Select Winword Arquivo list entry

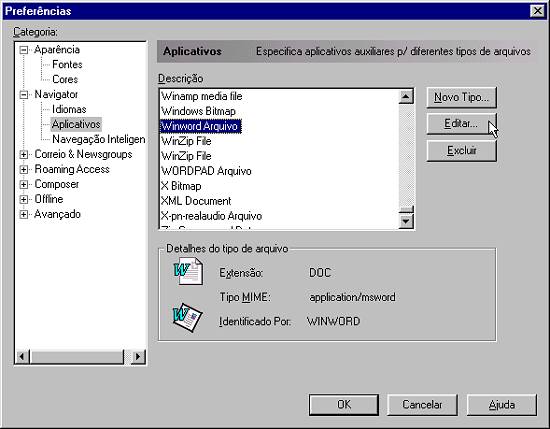click(x=200, y=126)
